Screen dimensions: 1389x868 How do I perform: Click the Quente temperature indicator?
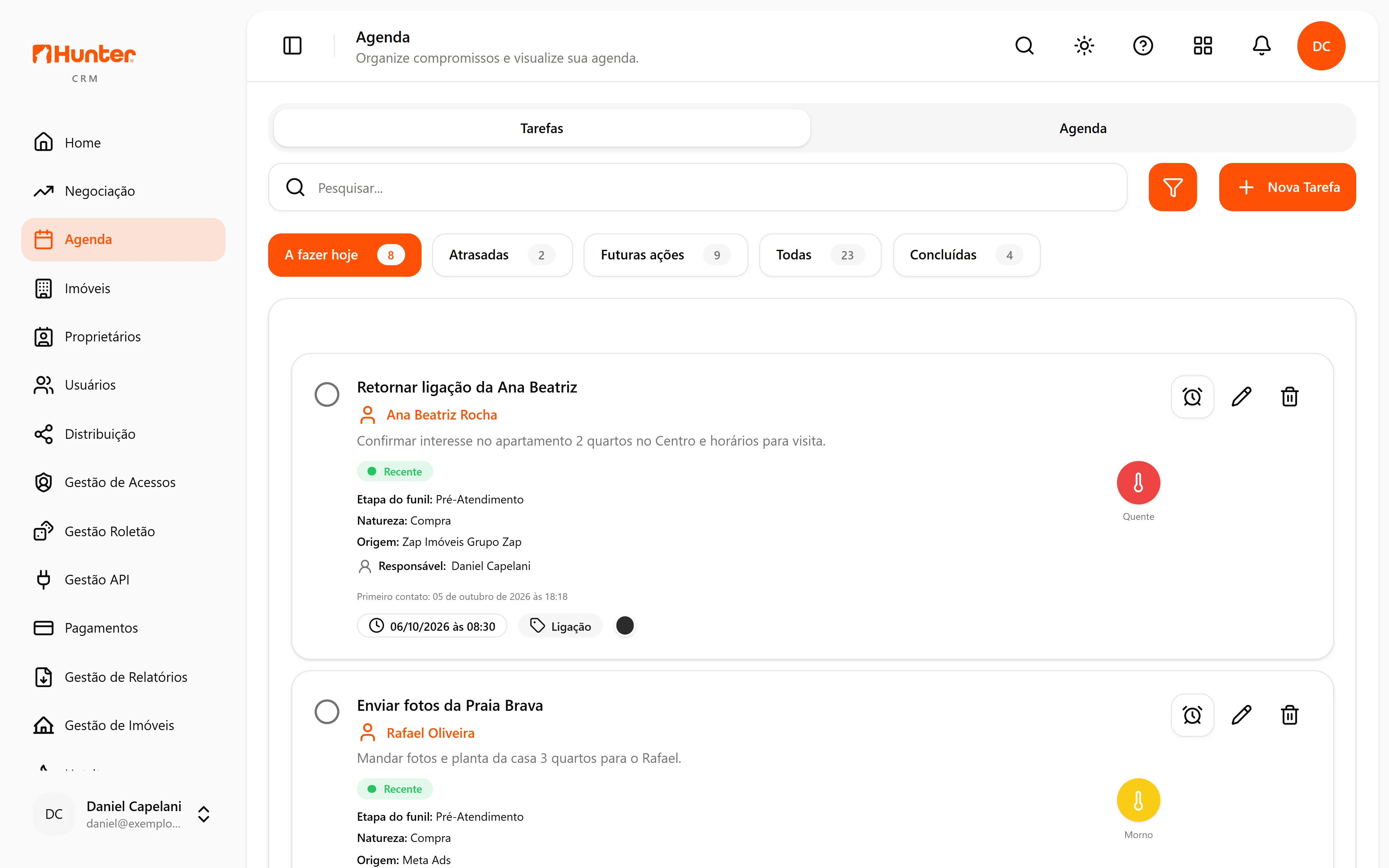(1138, 483)
